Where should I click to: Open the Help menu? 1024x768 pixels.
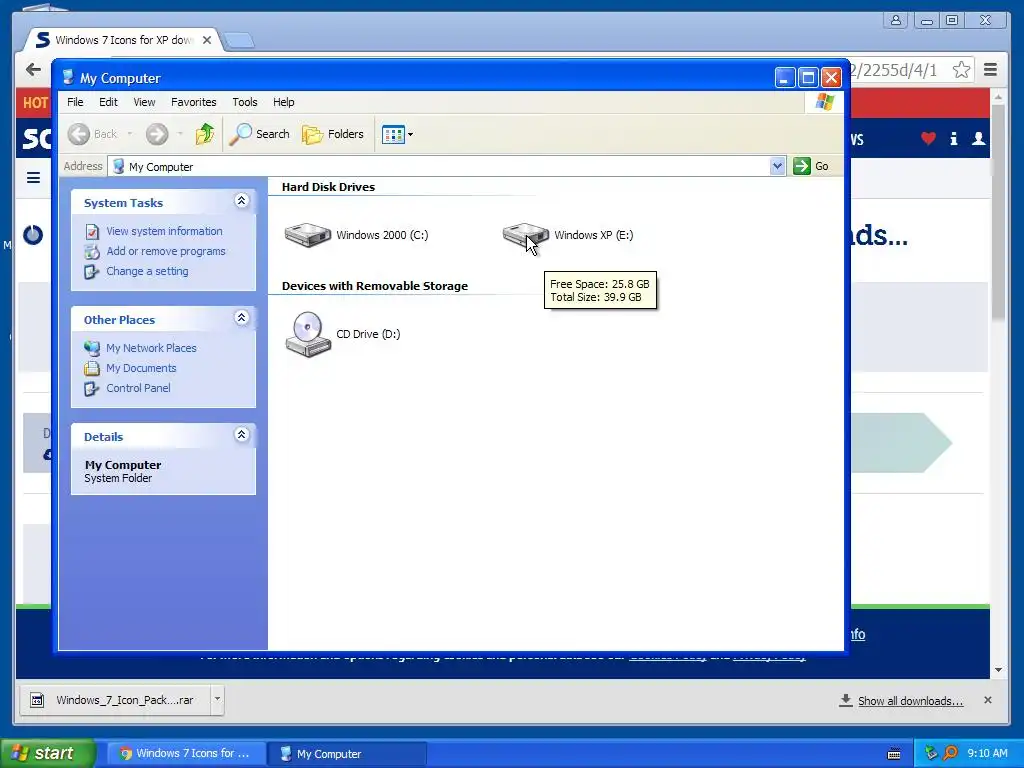(x=283, y=102)
